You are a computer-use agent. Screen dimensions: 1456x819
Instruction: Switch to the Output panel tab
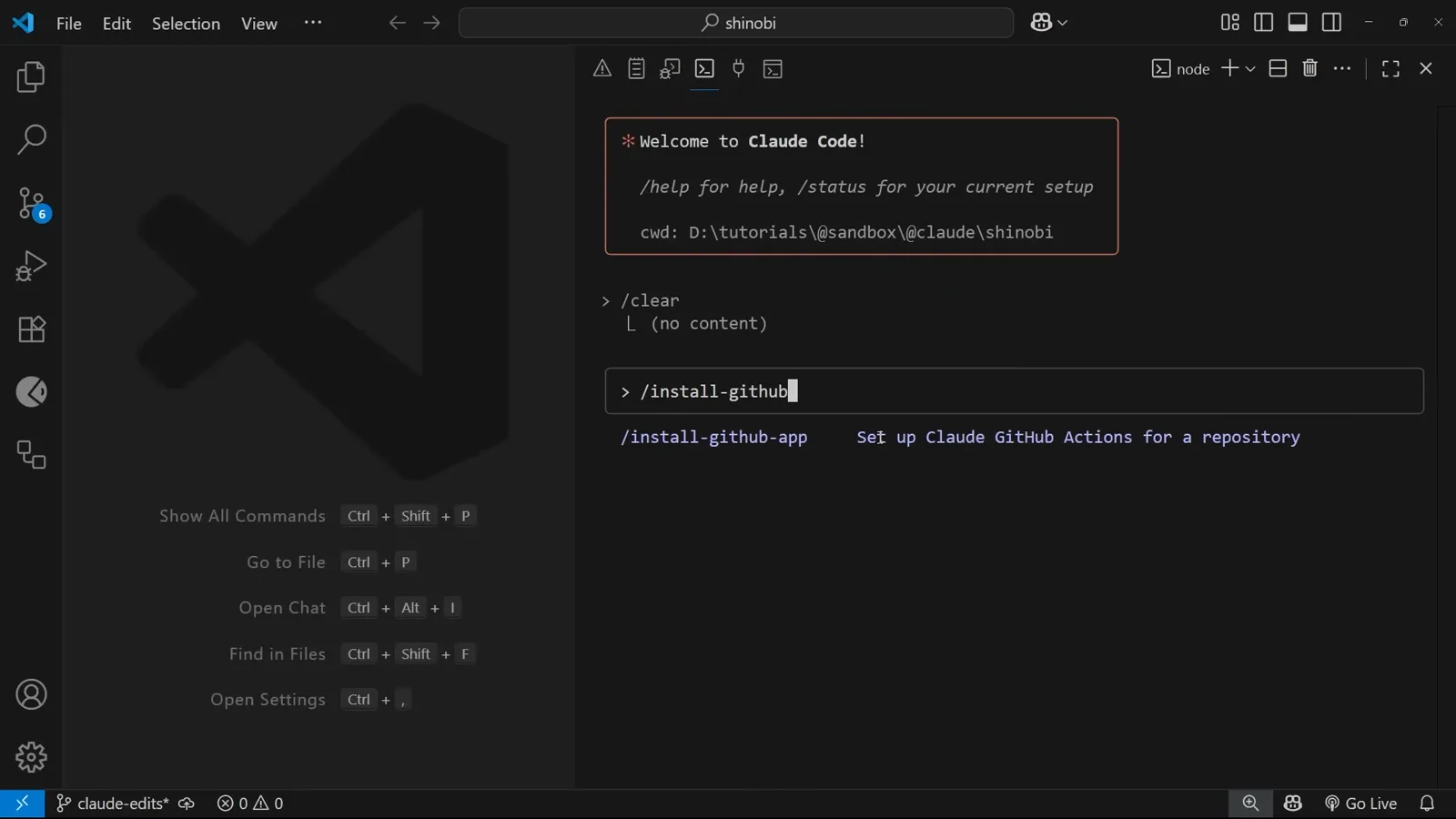point(636,68)
